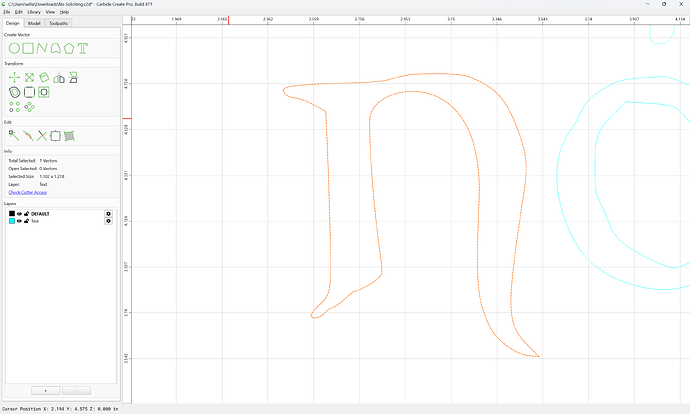This screenshot has height=414, width=690.
Task: Switch to the Toolpaths tab
Action: click(58, 23)
